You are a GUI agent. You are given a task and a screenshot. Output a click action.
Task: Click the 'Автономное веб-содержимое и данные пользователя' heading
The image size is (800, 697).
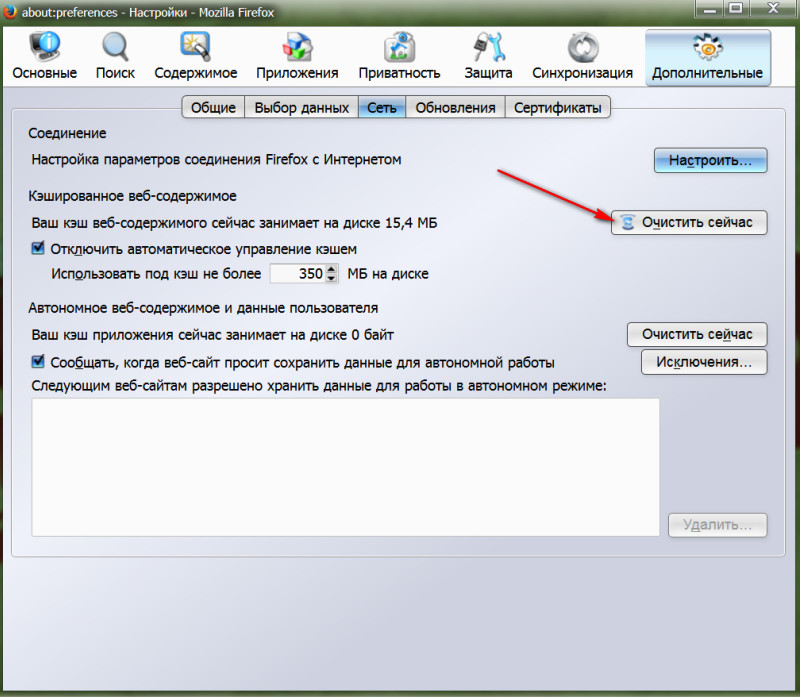click(x=203, y=308)
